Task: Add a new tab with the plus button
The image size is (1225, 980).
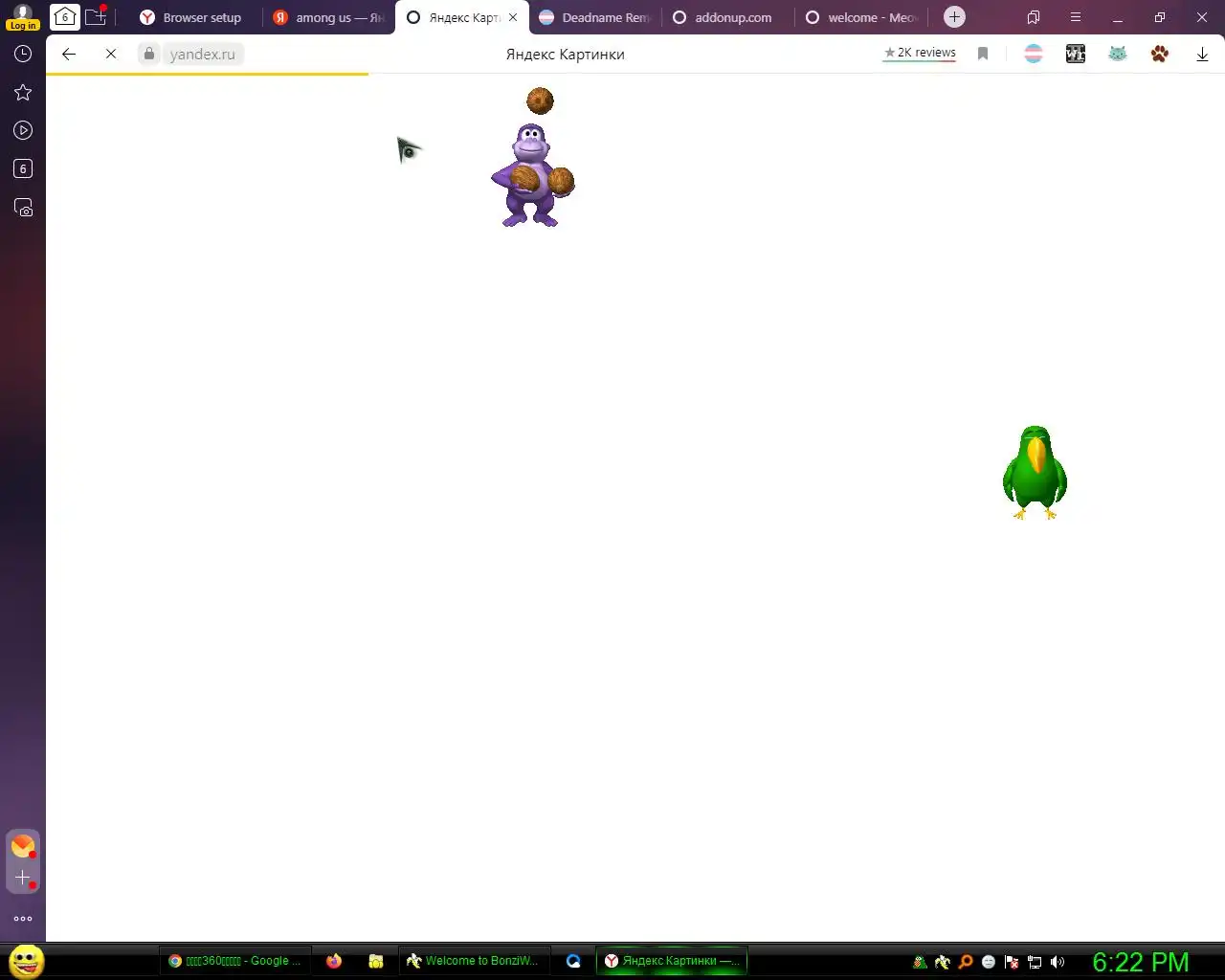Action: coord(954,17)
